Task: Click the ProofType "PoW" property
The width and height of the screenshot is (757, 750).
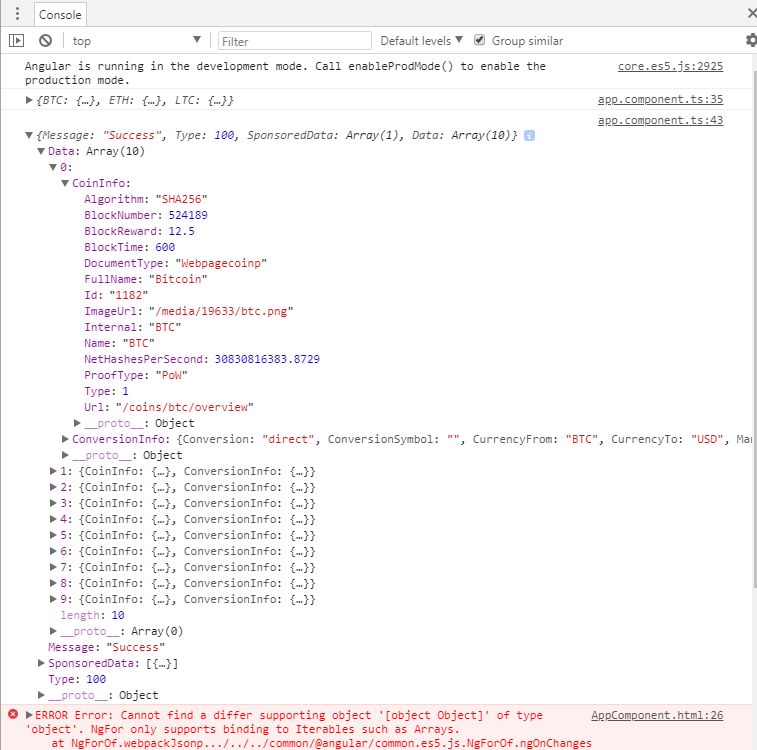Action: (x=136, y=375)
